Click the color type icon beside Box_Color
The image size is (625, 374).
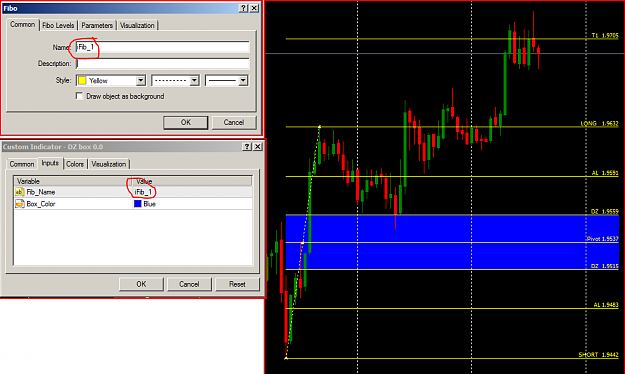tap(20, 204)
